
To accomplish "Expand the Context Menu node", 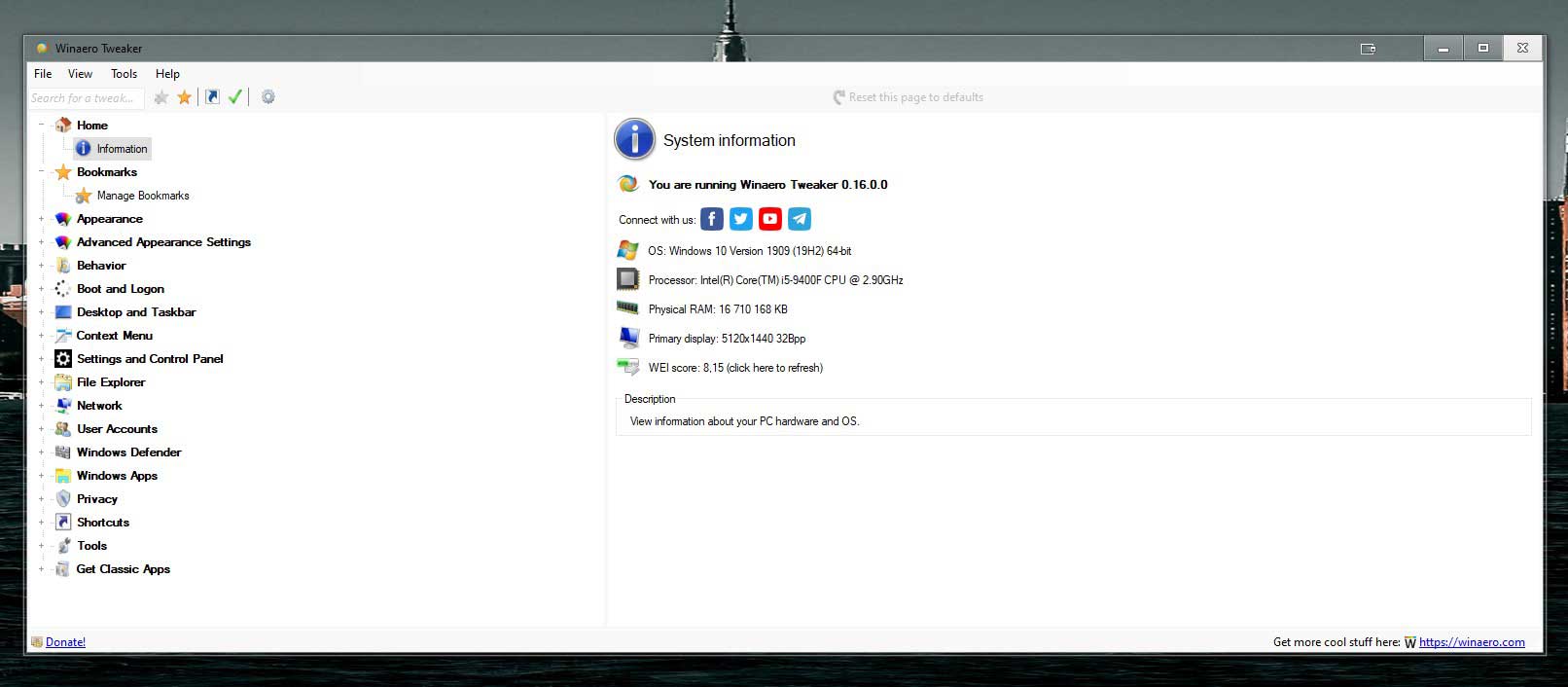I will (41, 336).
